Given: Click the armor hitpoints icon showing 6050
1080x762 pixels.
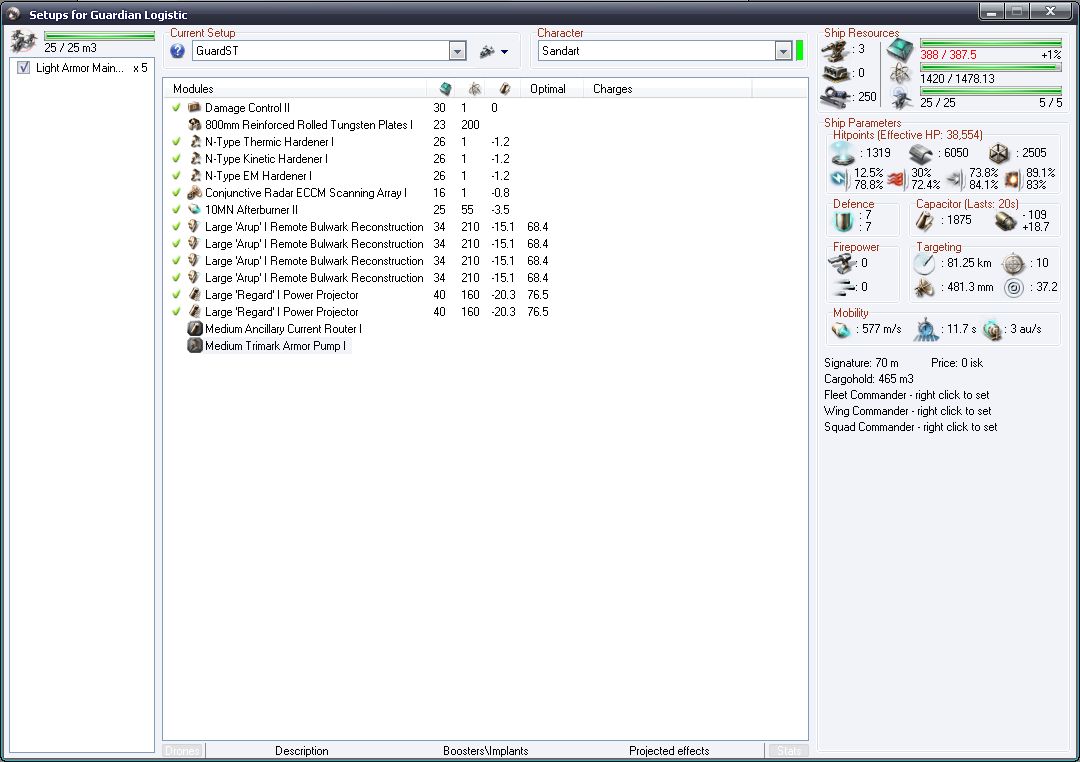Looking at the screenshot, I should pos(921,153).
